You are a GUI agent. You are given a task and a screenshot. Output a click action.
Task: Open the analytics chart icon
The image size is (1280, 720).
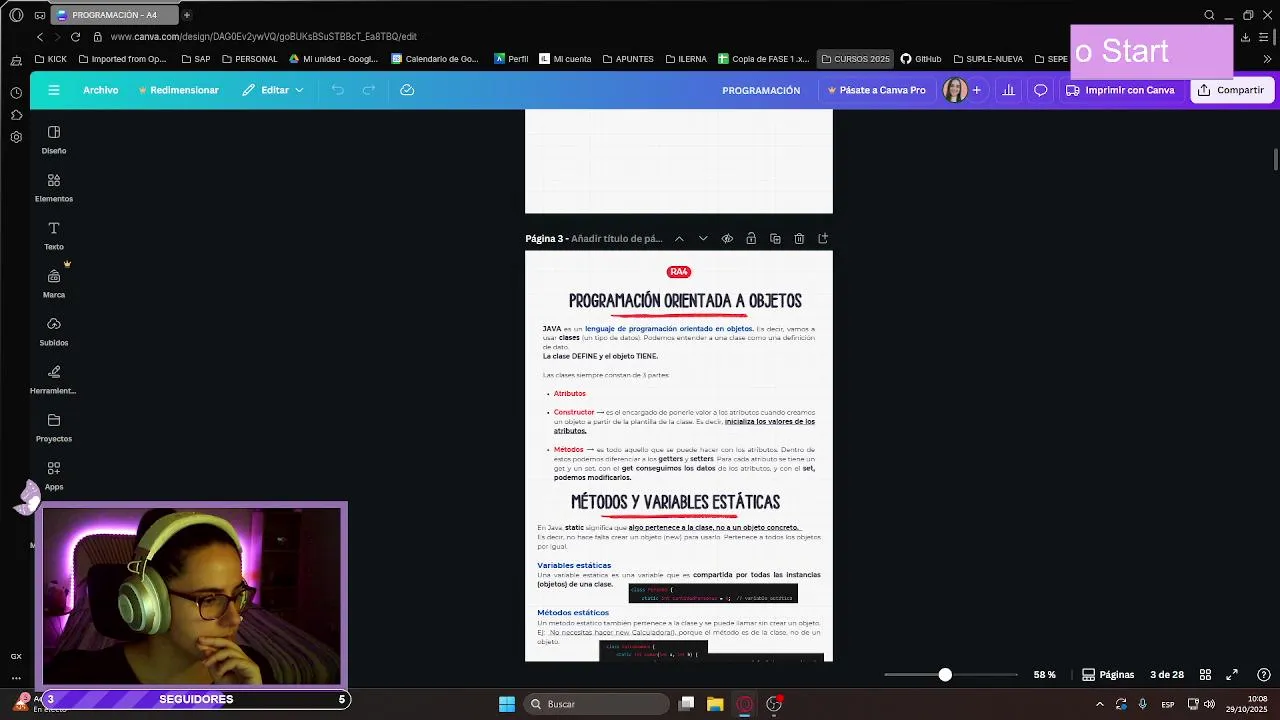coord(1008,90)
